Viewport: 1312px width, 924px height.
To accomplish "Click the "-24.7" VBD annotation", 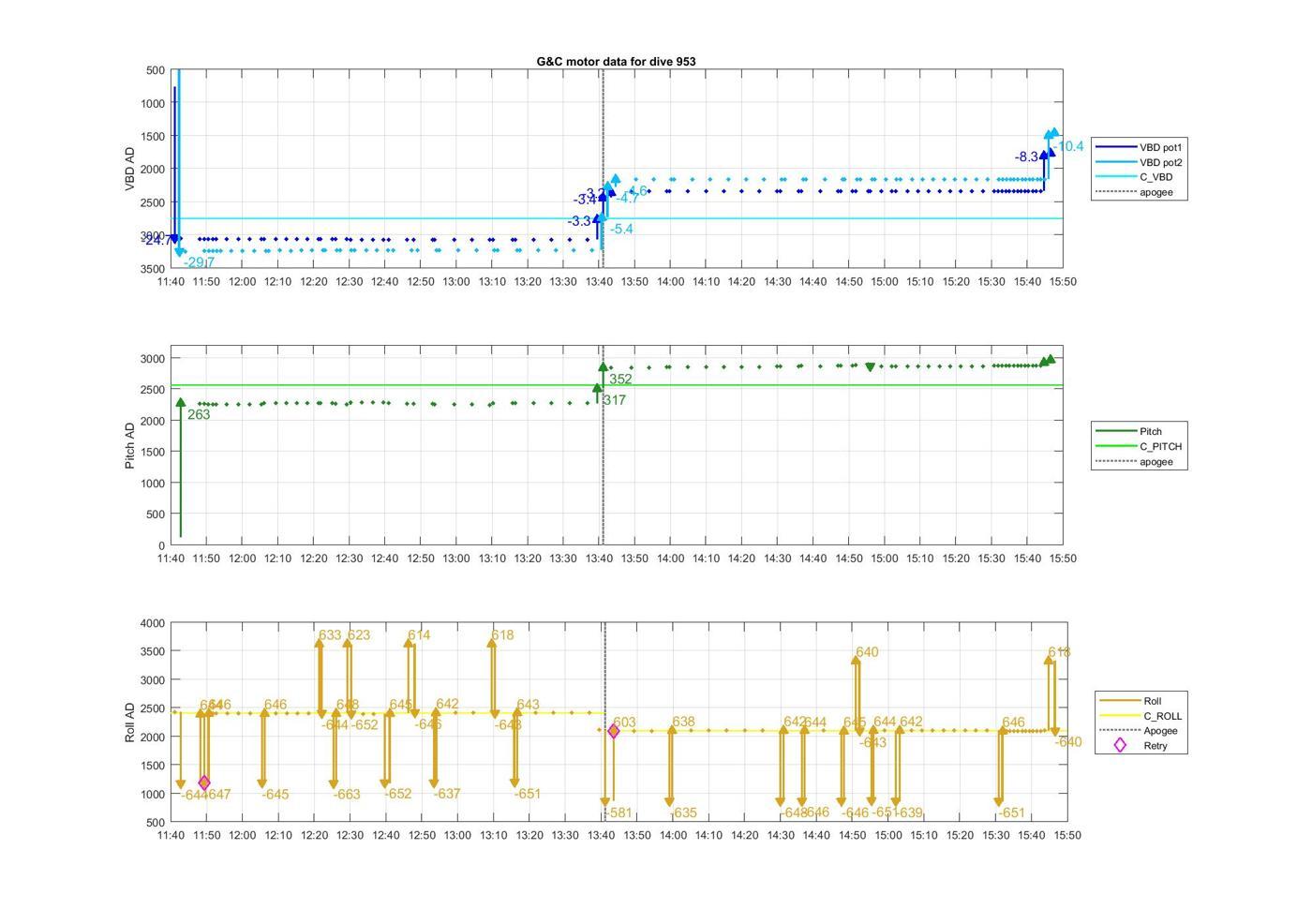I will pyautogui.click(x=157, y=240).
